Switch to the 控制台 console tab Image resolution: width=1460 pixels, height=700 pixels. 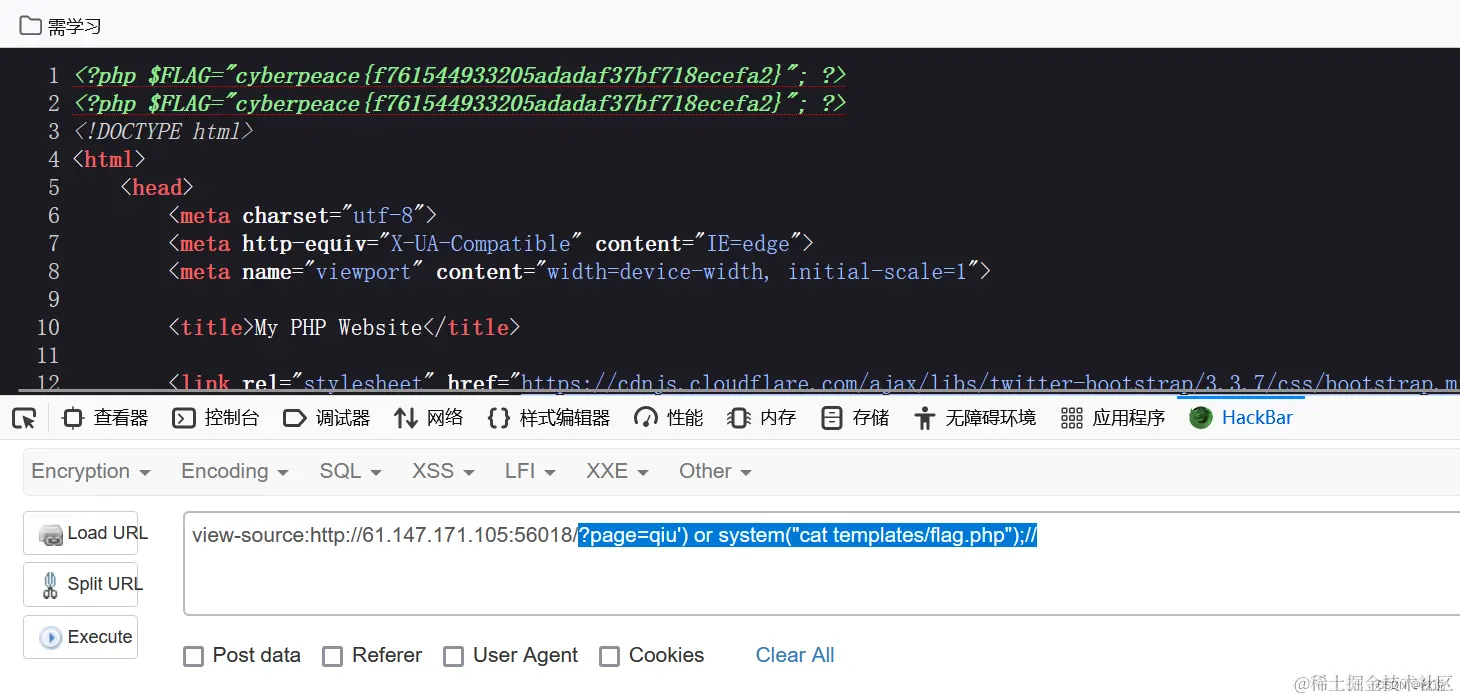point(216,418)
